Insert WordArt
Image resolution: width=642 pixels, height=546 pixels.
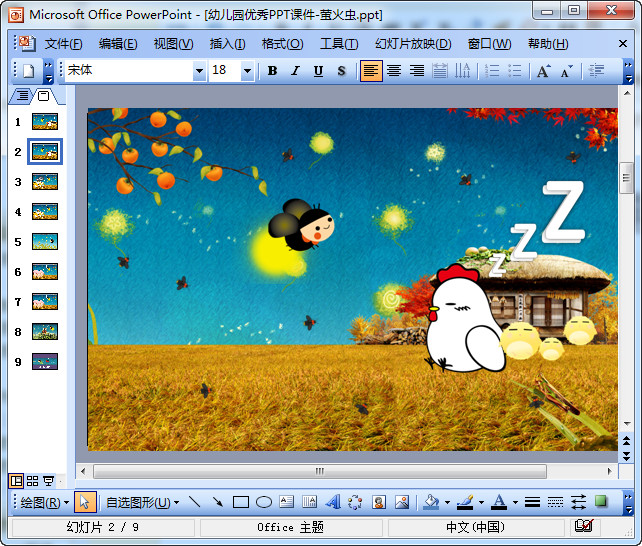pyautogui.click(x=333, y=502)
